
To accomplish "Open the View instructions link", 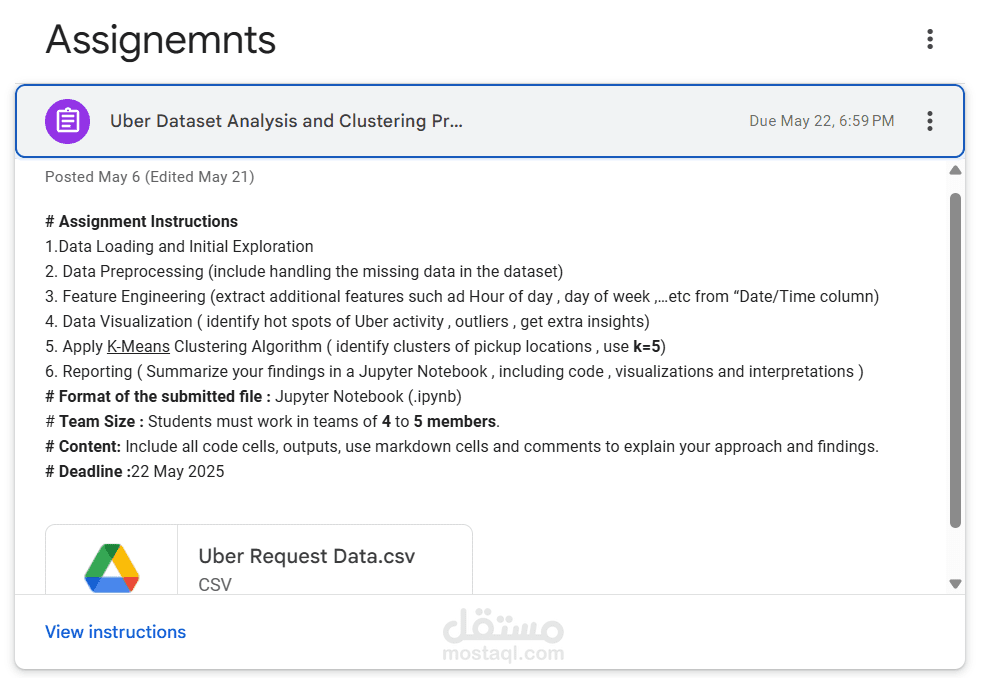I will pos(116,632).
